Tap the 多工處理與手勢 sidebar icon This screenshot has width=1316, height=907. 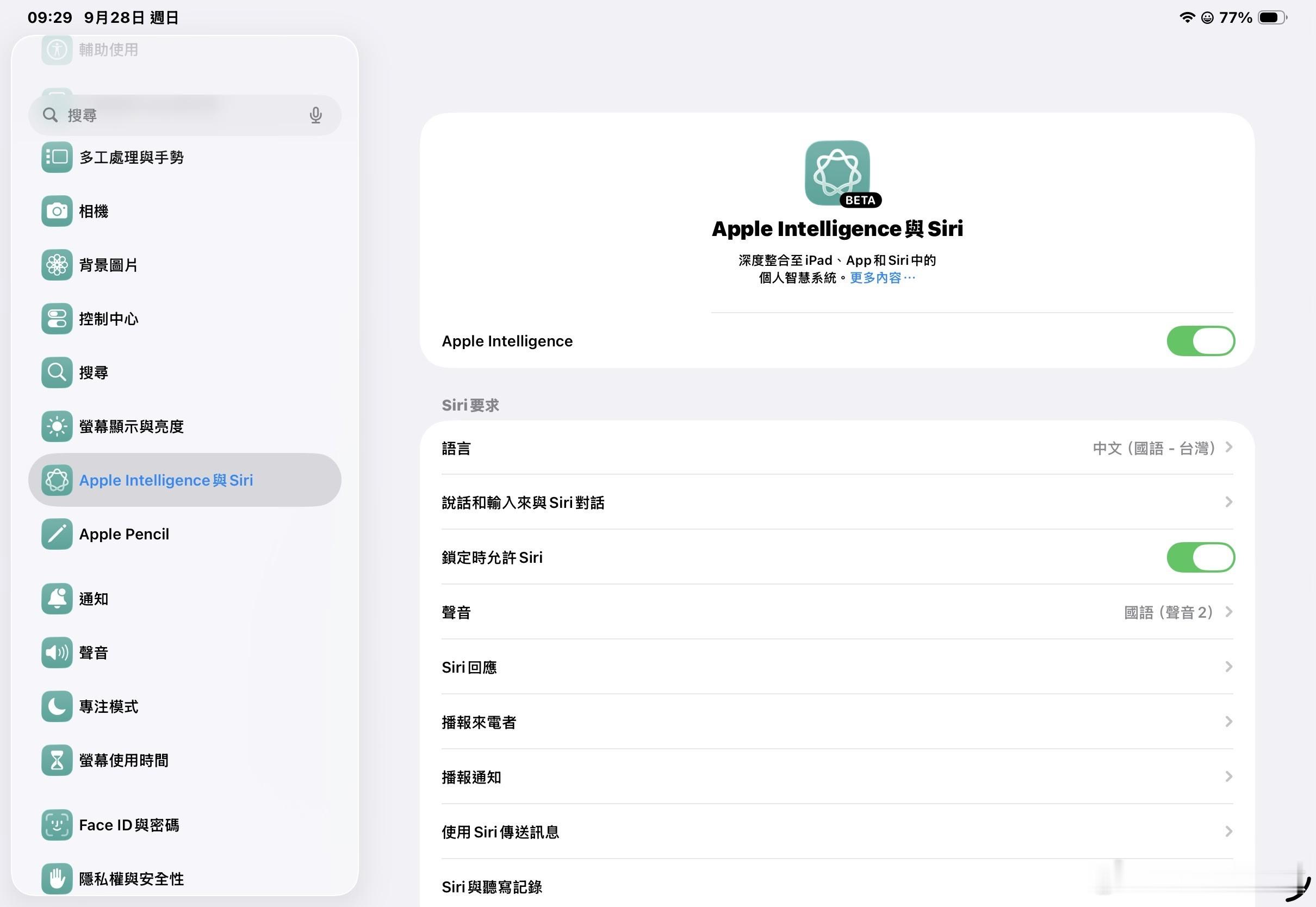pyautogui.click(x=57, y=157)
